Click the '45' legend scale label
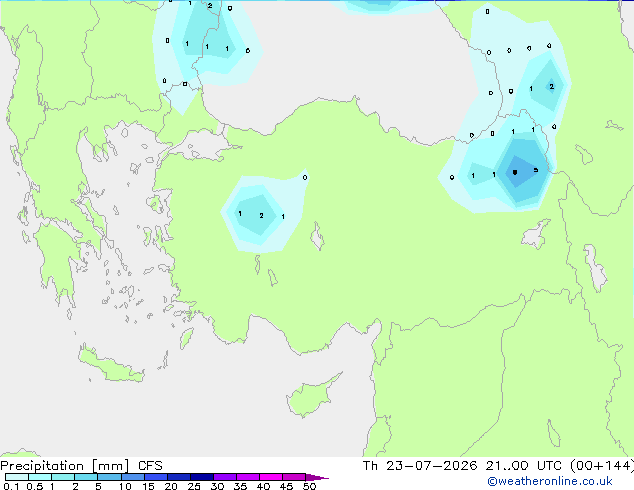634x490 pixels. [286, 486]
